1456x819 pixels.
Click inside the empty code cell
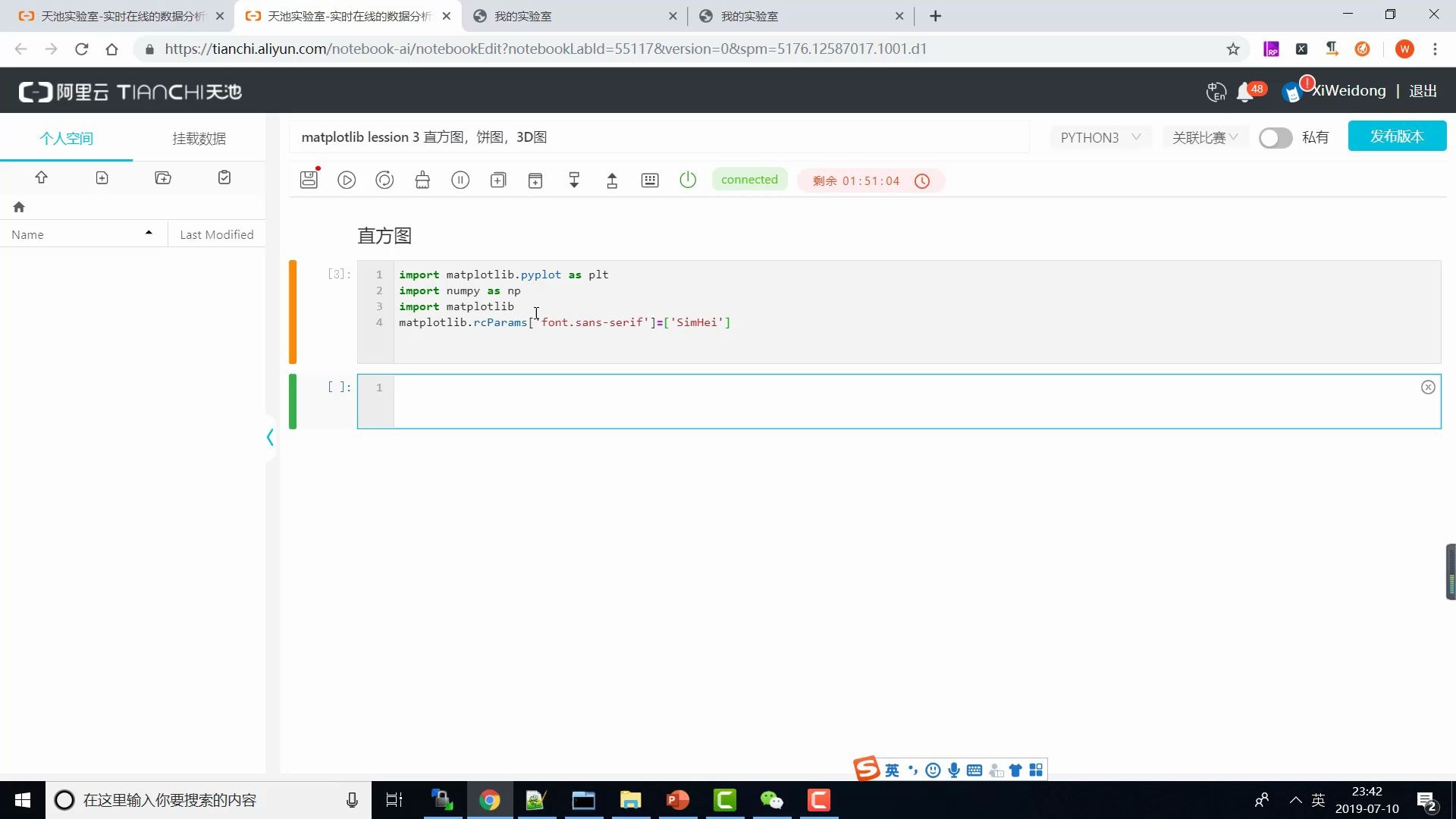click(902, 400)
